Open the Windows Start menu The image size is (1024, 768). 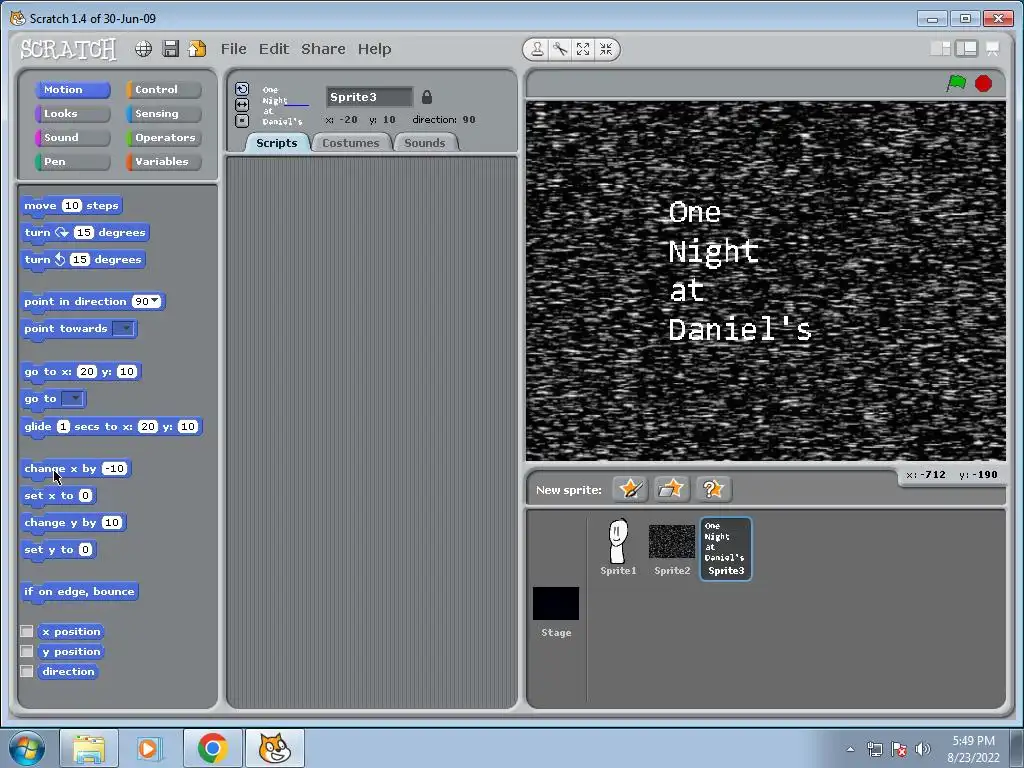coord(27,749)
